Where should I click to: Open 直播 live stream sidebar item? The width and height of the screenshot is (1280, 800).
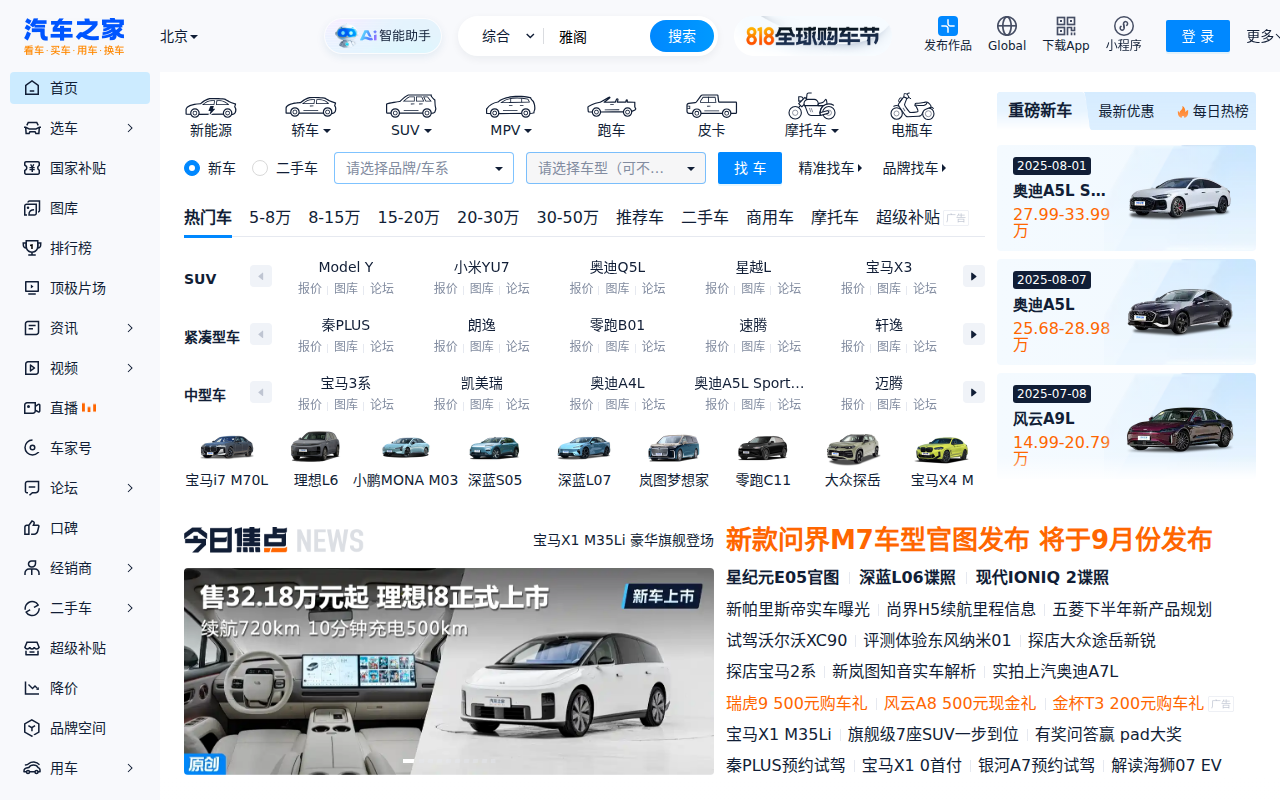[x=80, y=408]
